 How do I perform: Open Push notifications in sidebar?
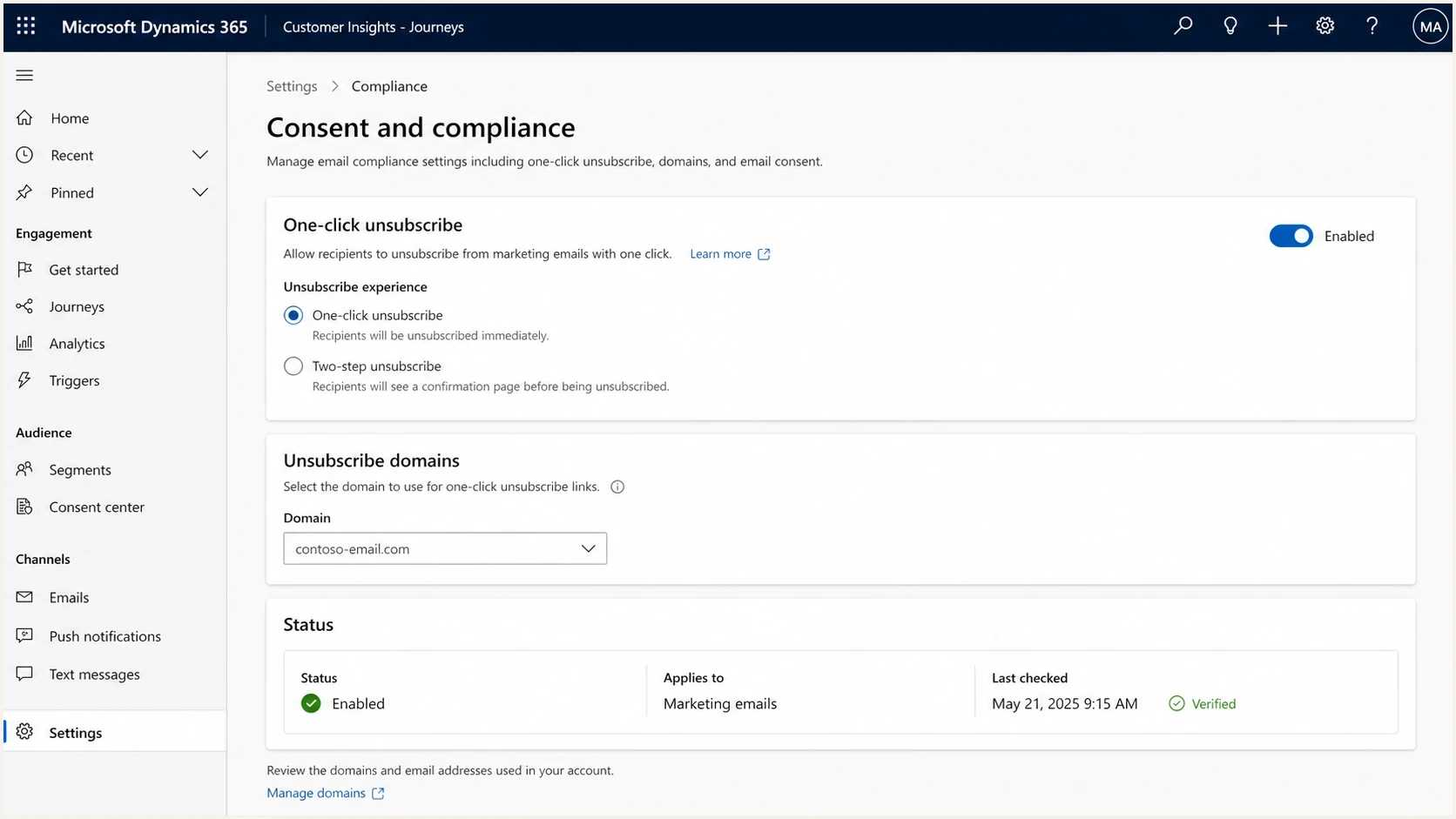(x=104, y=636)
